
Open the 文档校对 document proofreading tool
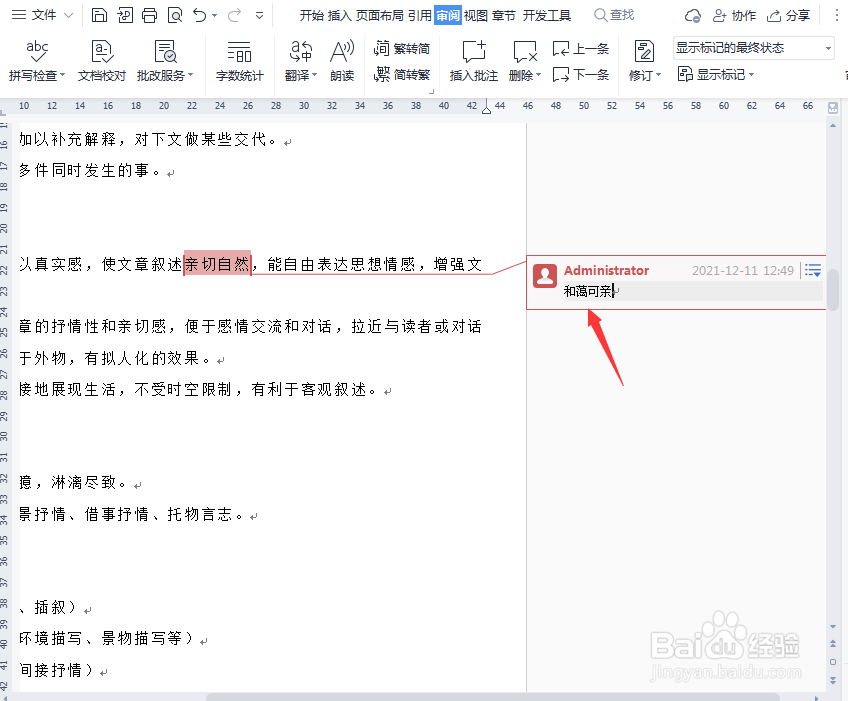coord(101,60)
